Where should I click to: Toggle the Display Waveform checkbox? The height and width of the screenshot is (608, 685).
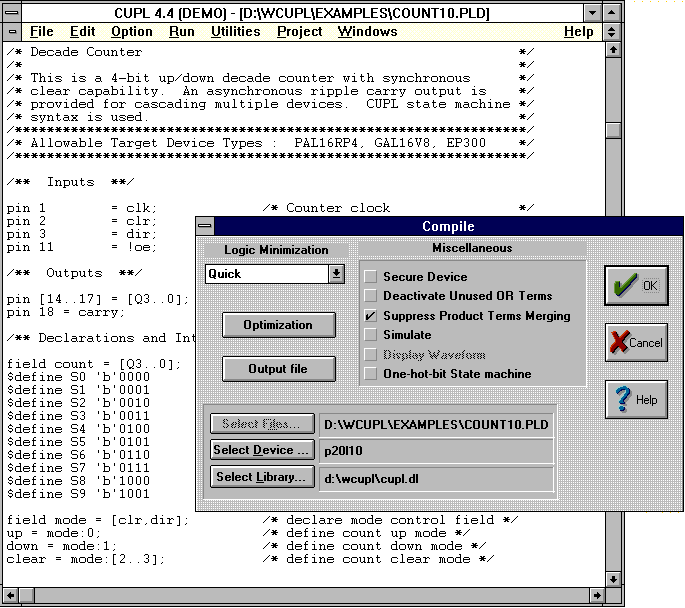(x=370, y=354)
